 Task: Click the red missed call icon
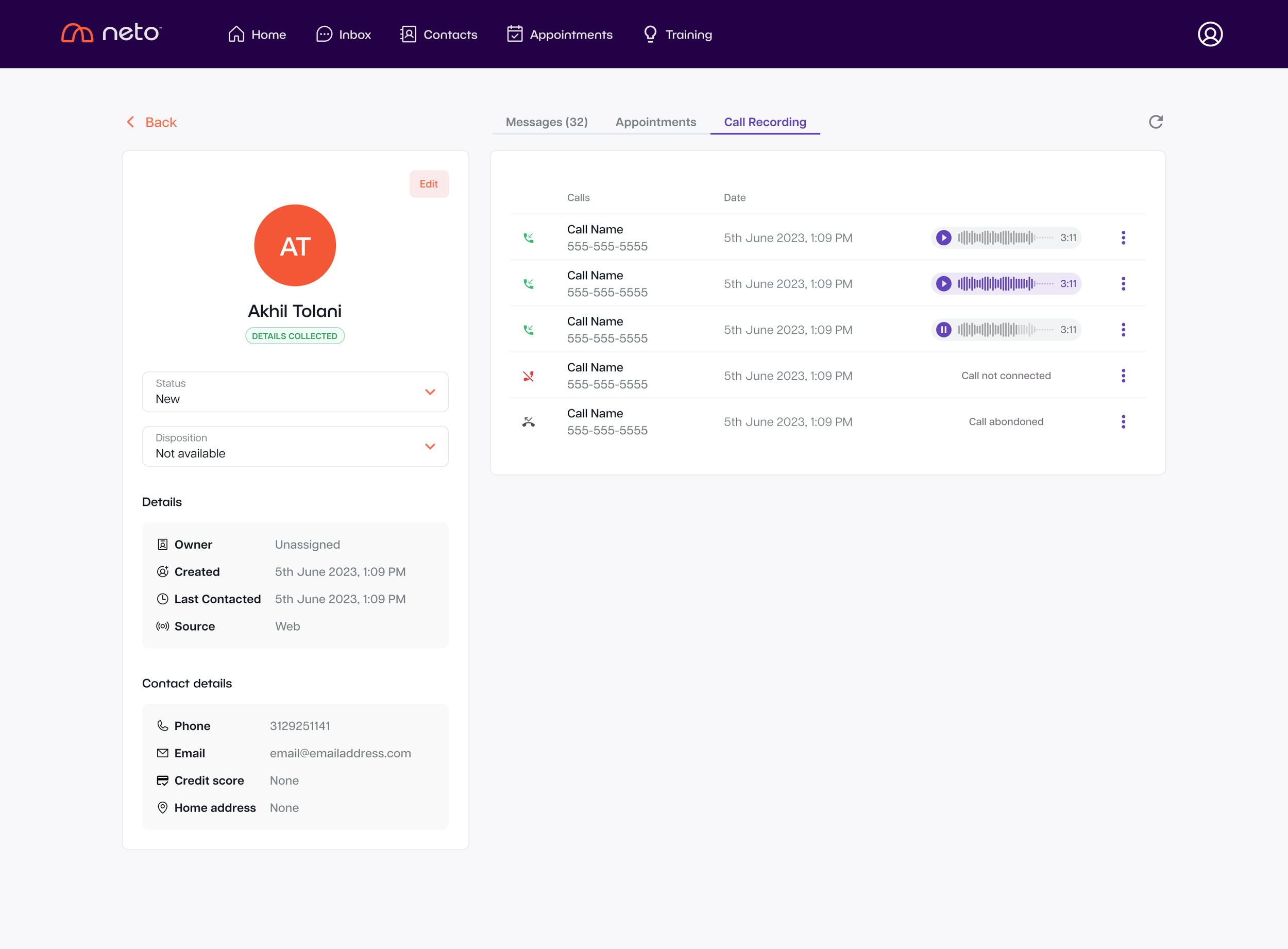pos(529,376)
